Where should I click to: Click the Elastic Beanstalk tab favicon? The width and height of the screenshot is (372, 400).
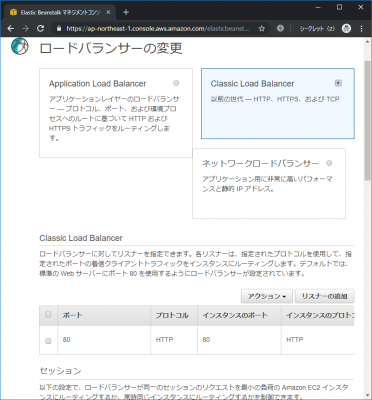(x=13, y=12)
